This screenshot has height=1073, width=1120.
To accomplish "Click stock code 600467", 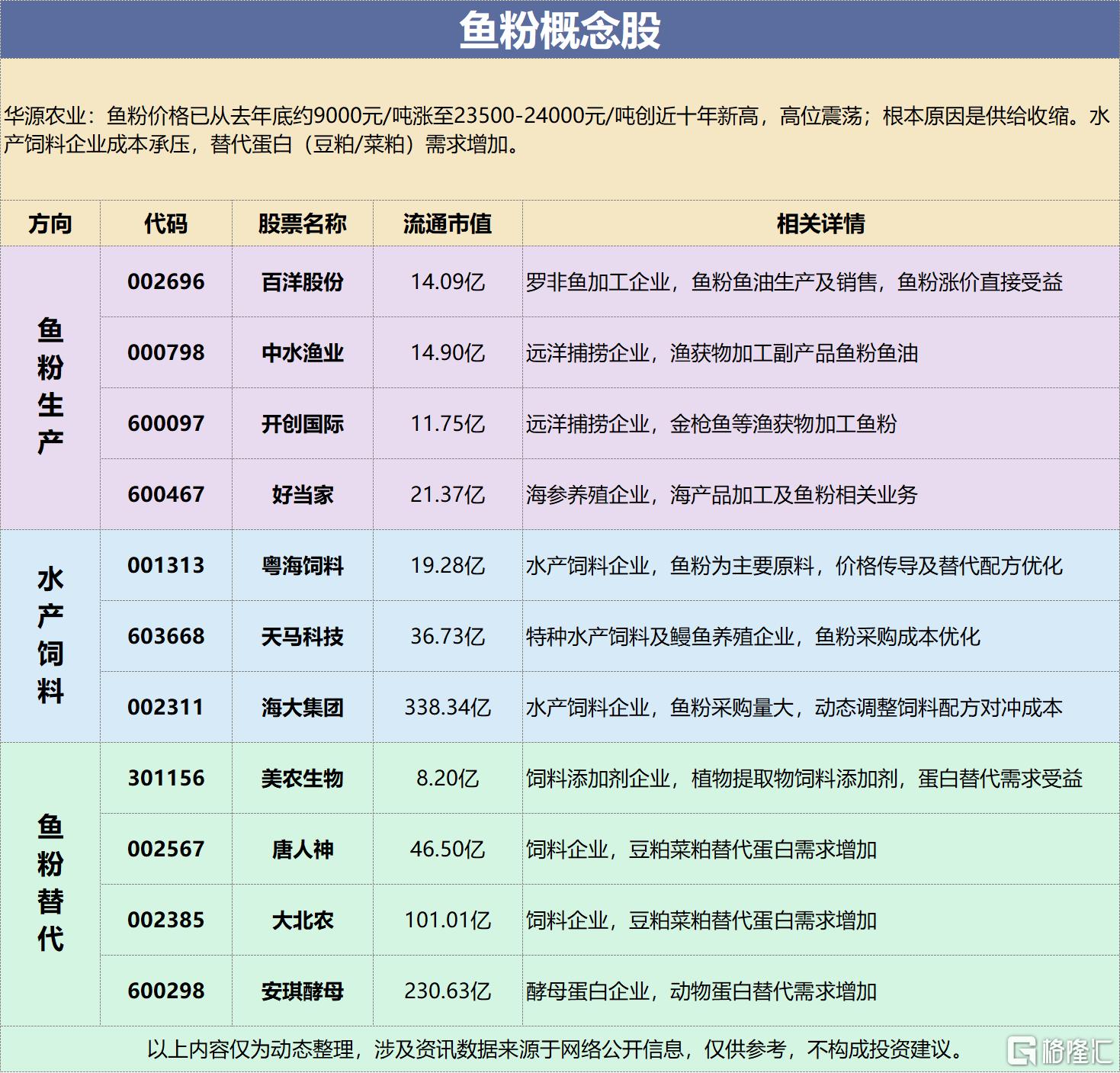I will point(166,495).
